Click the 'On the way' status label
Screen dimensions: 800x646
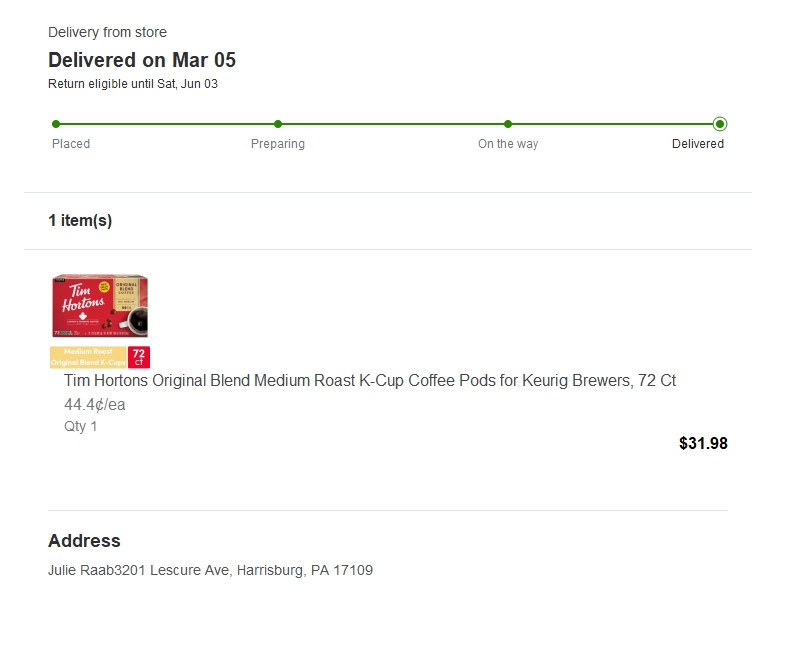[508, 144]
